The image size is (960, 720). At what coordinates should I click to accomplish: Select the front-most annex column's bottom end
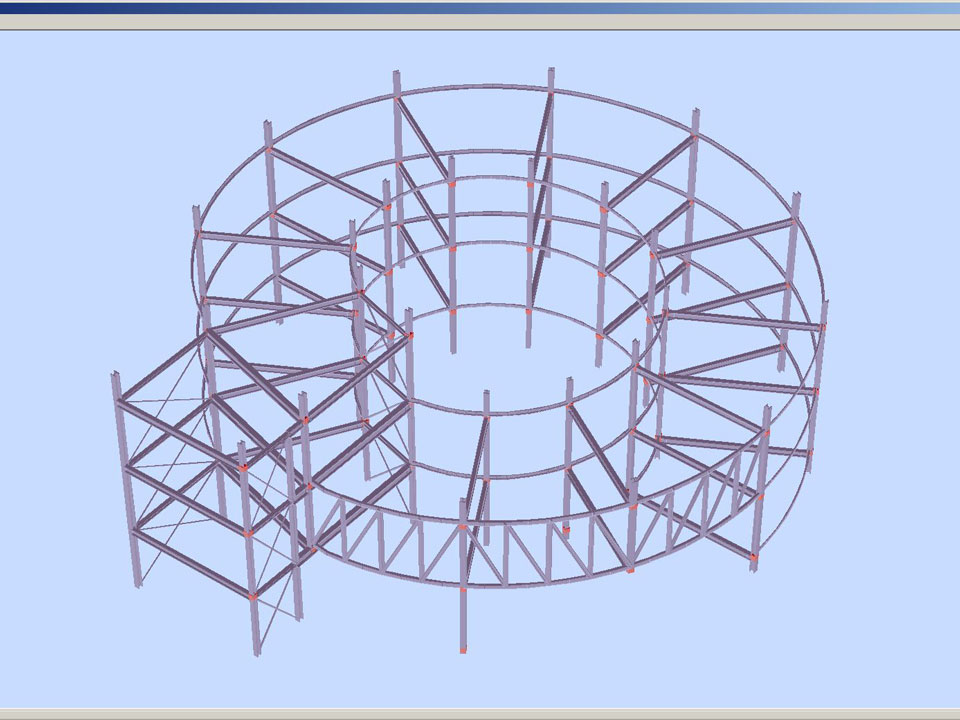pos(256,650)
